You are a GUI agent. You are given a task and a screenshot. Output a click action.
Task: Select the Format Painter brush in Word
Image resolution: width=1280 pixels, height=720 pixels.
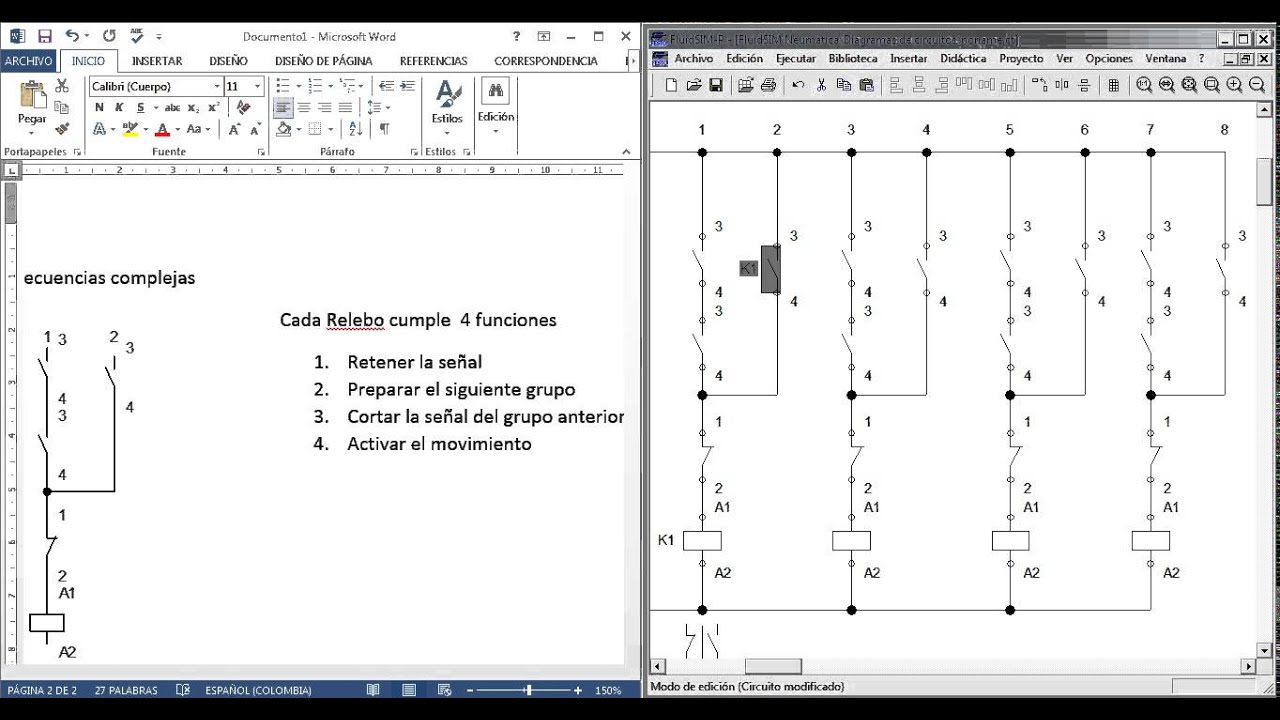pos(62,129)
